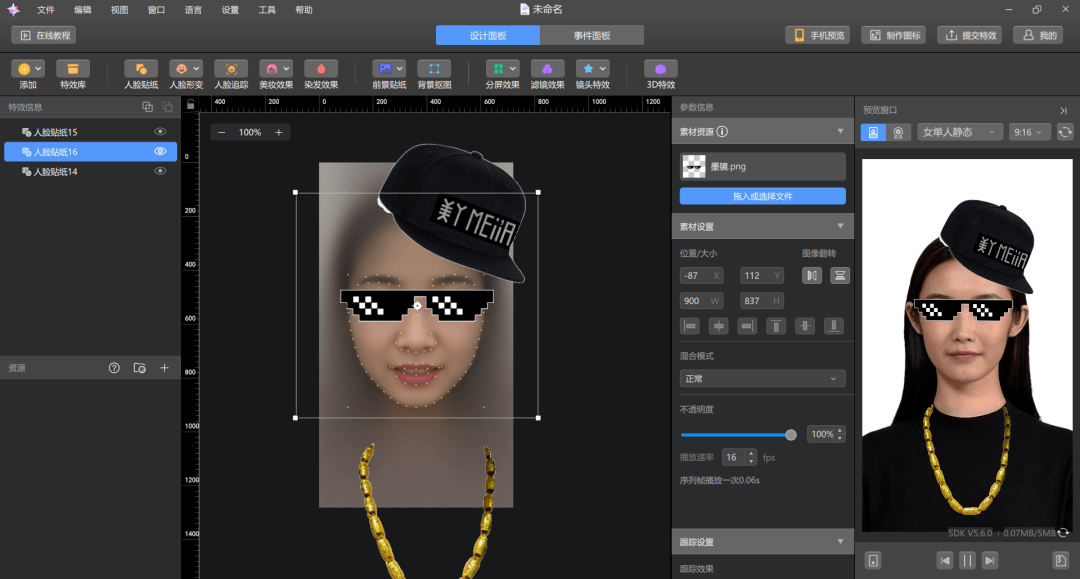Click the 手机预览 button

(x=818, y=35)
